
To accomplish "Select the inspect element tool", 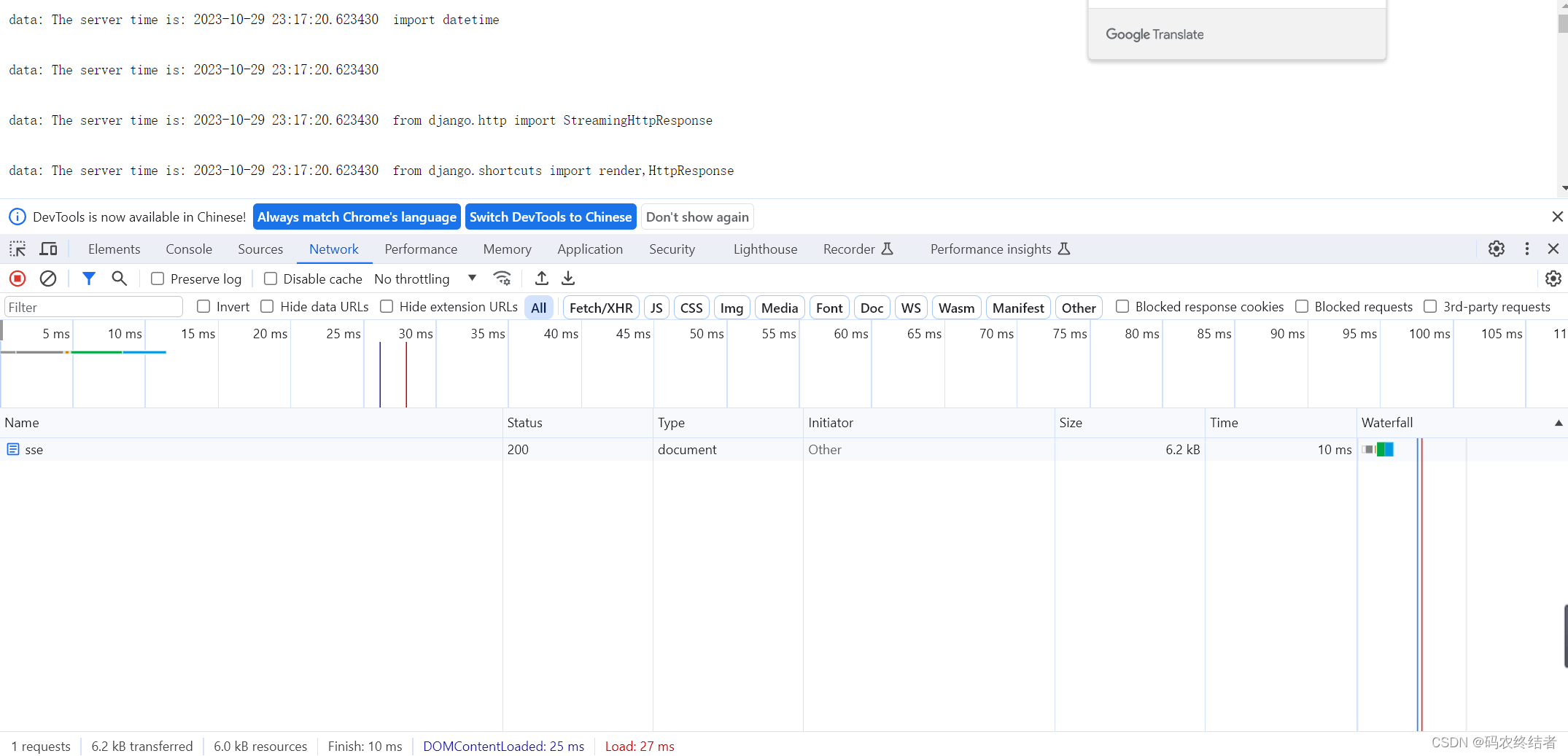I will 17,249.
